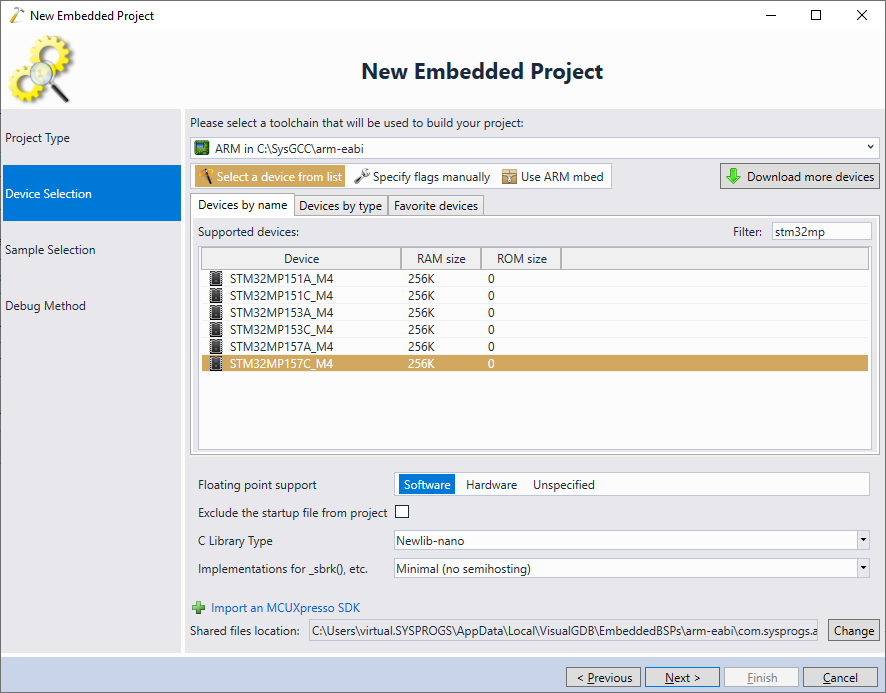Screen dimensions: 886x693
Task: Open the Import an MCUXpresso SDK link
Action: pos(285,608)
